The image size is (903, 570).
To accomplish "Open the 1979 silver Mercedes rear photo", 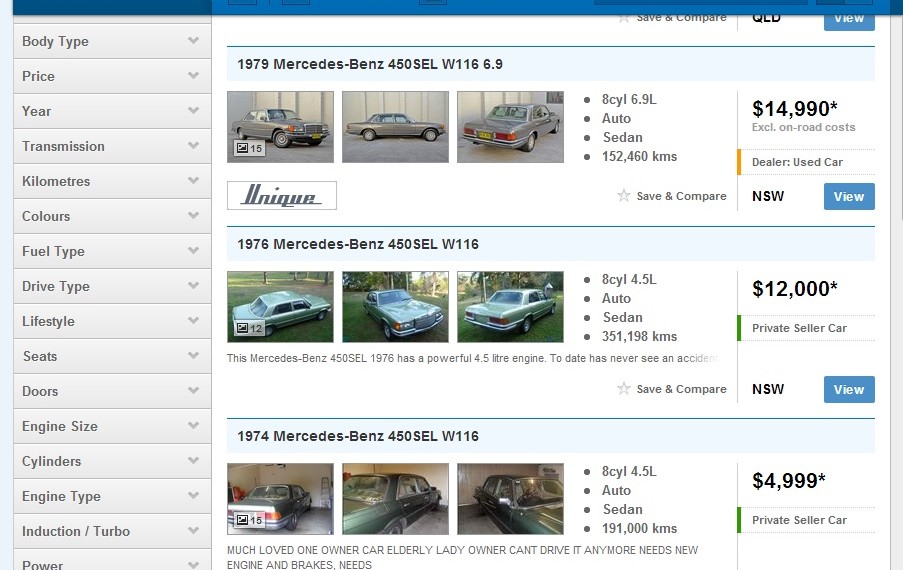I will coord(510,127).
